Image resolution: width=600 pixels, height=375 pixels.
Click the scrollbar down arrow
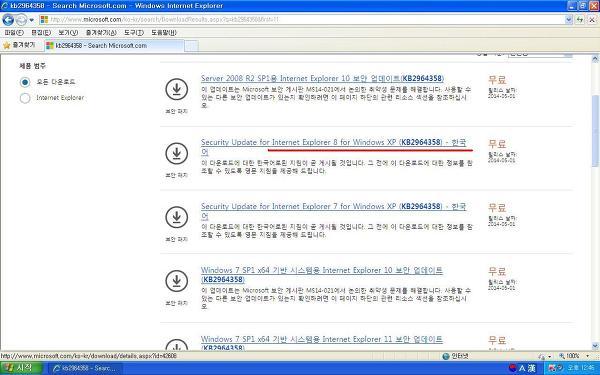[595, 346]
